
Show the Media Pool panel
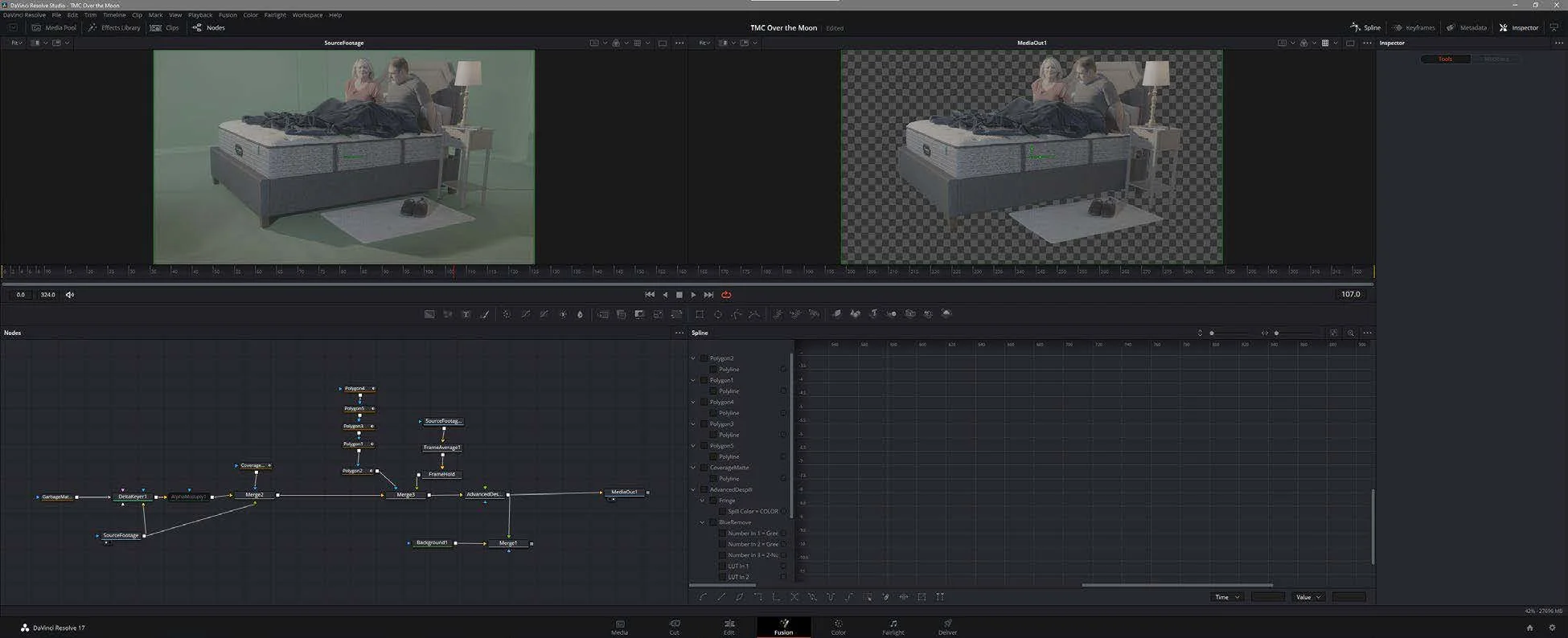[53, 27]
